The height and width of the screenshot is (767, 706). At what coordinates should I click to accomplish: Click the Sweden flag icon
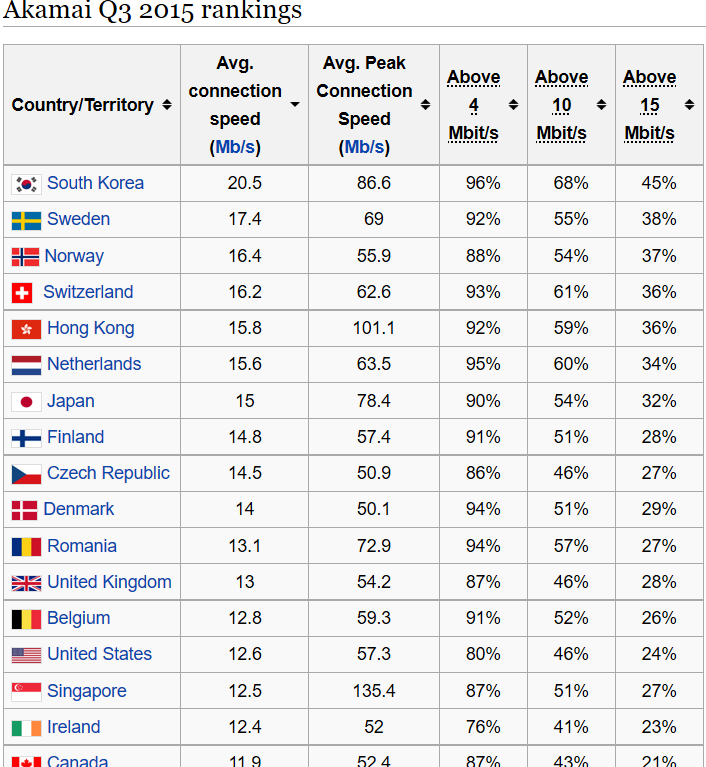click(x=26, y=220)
